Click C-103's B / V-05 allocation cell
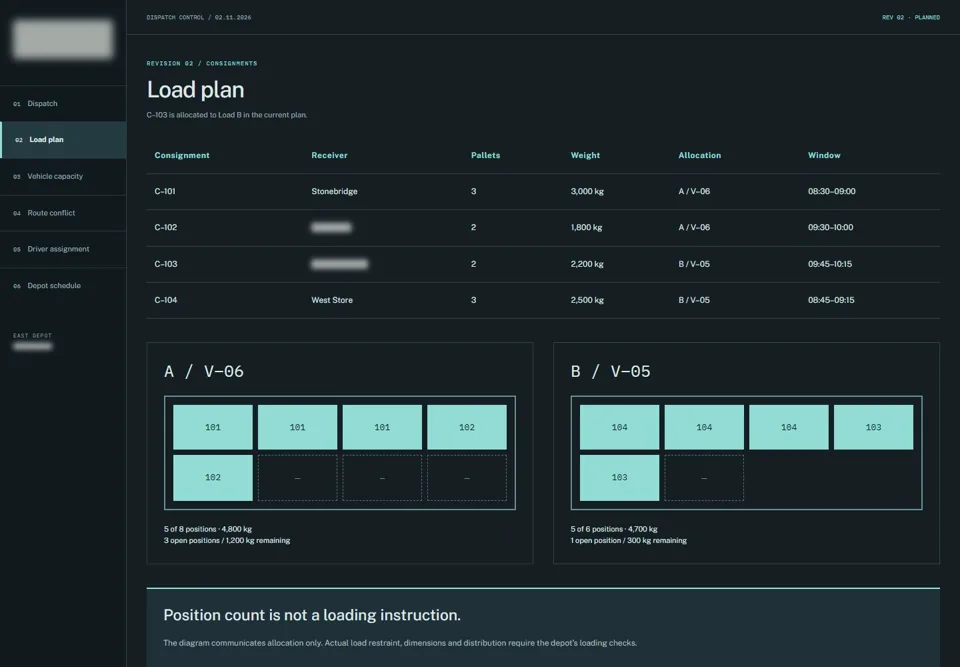 pos(694,264)
